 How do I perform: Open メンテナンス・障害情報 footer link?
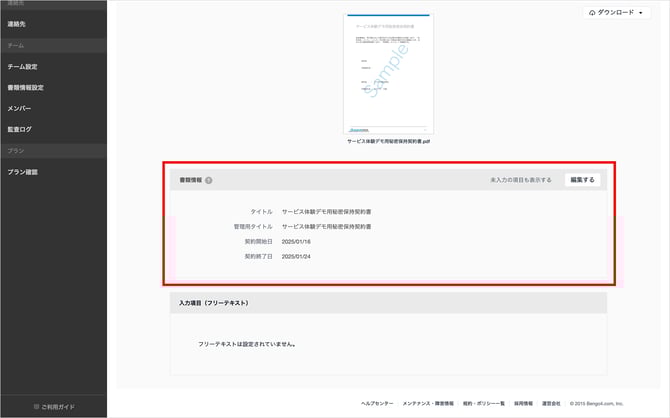point(429,403)
